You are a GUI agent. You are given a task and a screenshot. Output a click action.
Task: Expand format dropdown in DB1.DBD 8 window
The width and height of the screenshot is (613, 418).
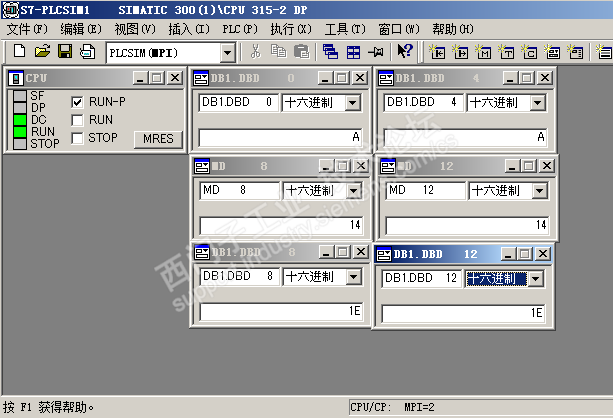point(353,277)
